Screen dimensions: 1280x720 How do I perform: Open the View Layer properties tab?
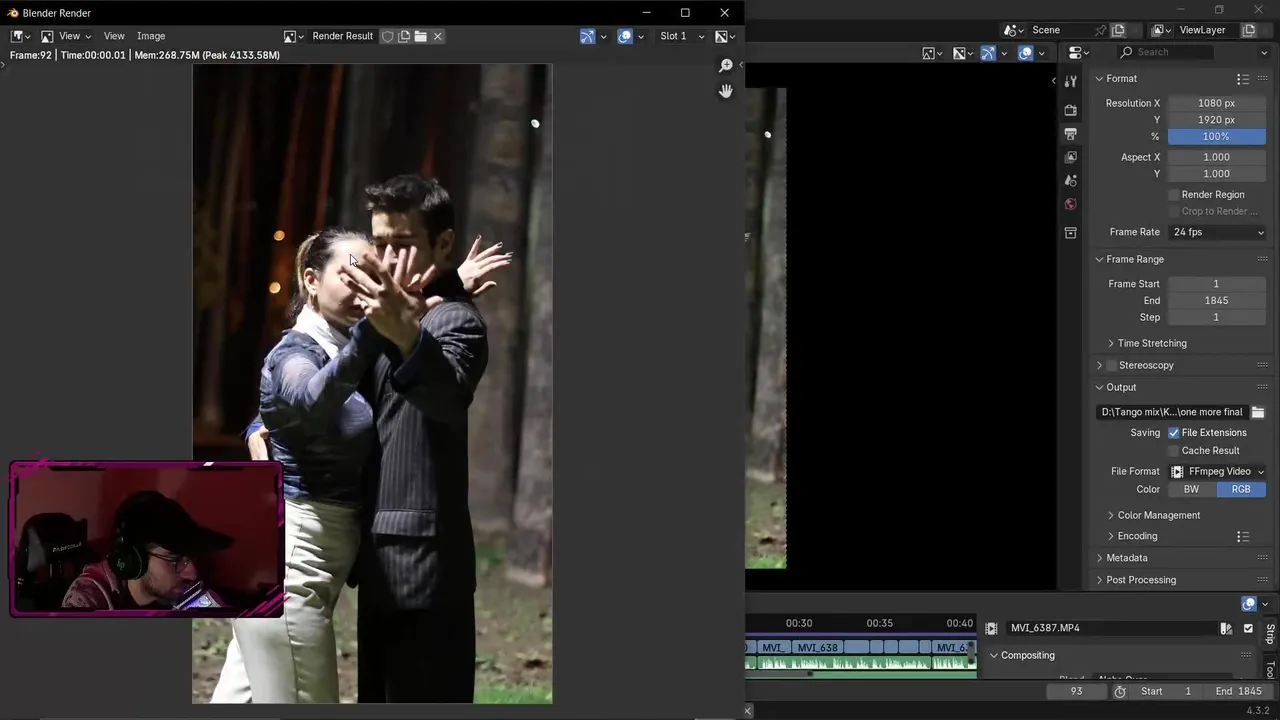pyautogui.click(x=1071, y=157)
